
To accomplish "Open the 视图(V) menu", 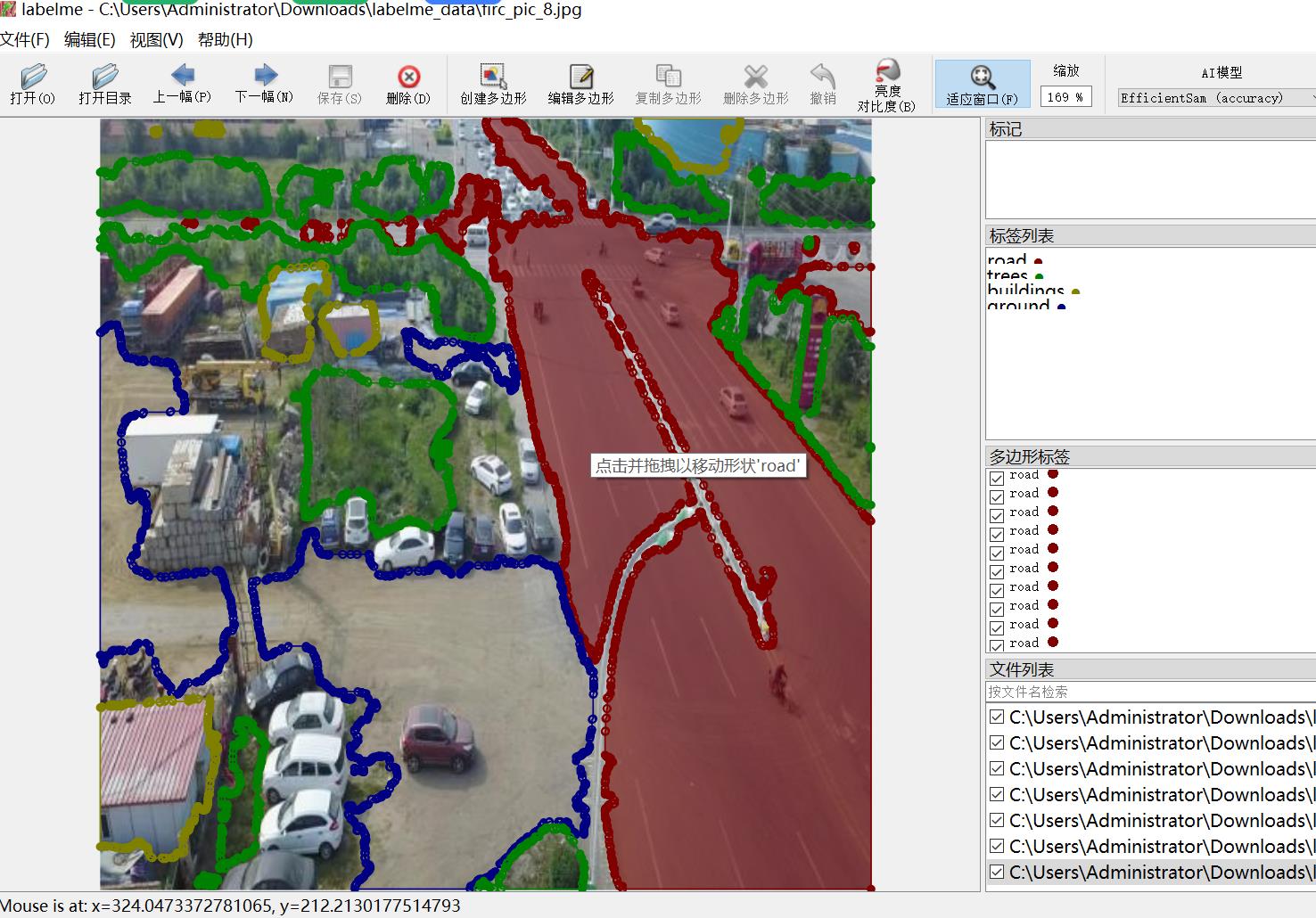I will click(x=156, y=40).
